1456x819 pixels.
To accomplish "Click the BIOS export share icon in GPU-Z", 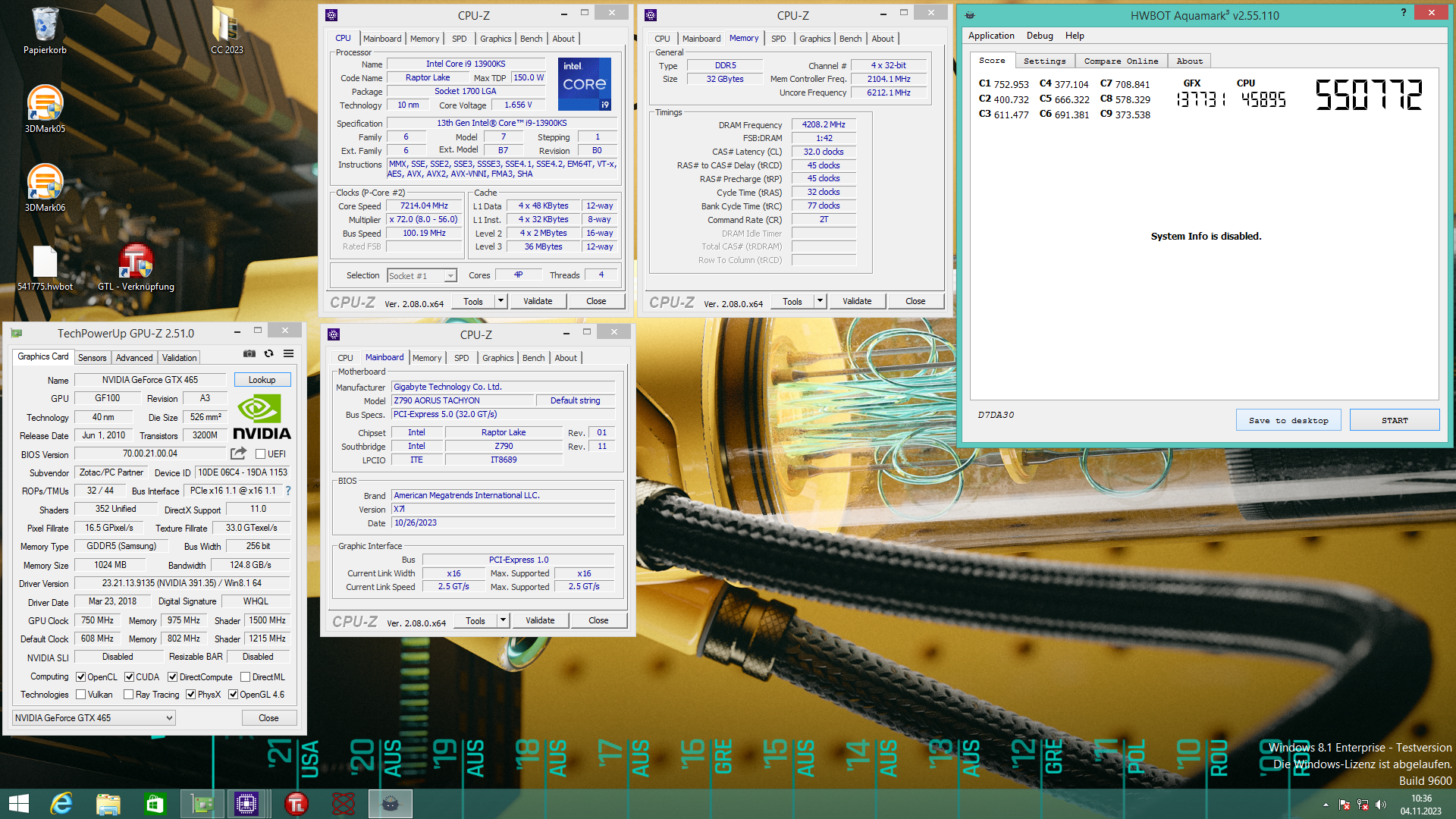I will [x=238, y=453].
